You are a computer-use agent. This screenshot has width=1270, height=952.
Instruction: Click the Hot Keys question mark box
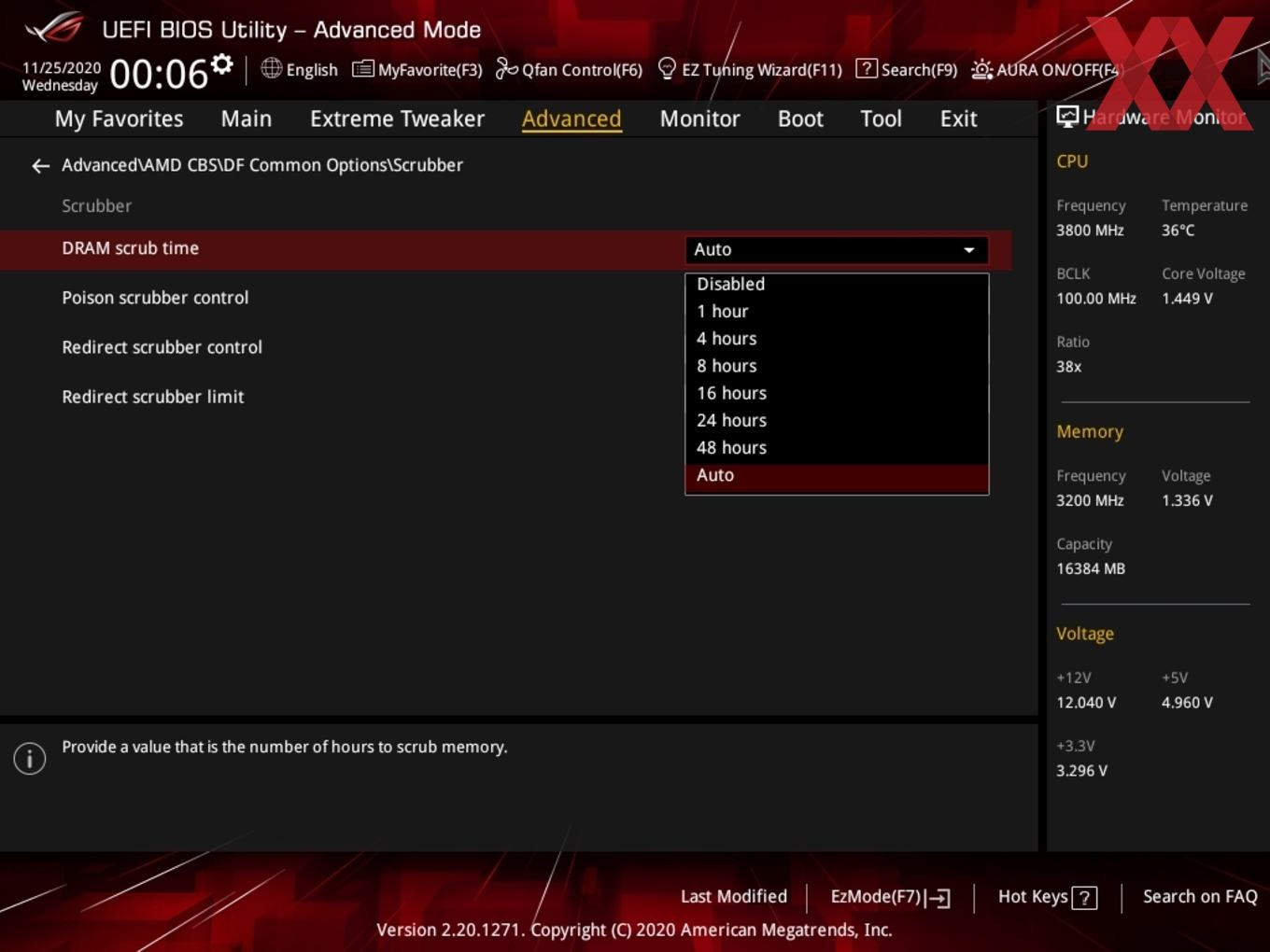[x=1084, y=898]
